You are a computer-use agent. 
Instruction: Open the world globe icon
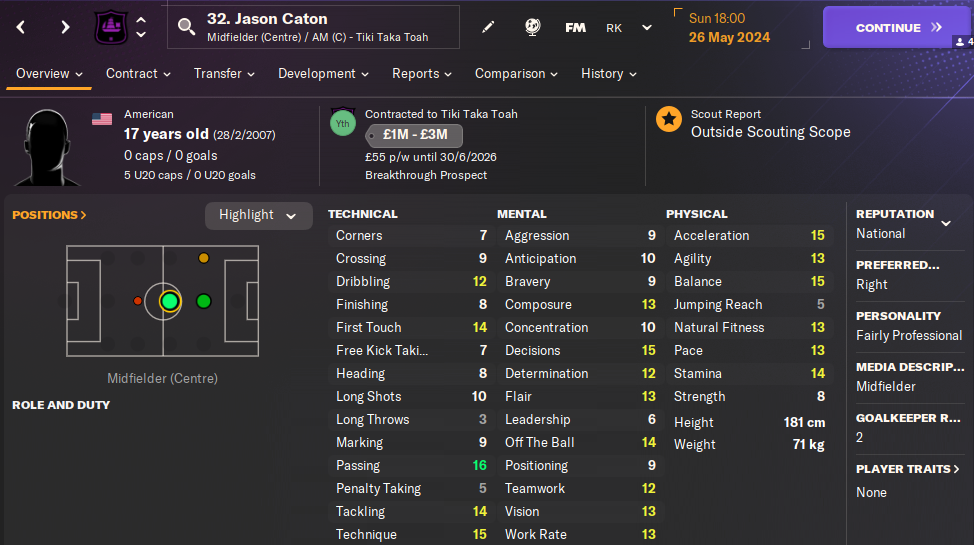[x=533, y=27]
